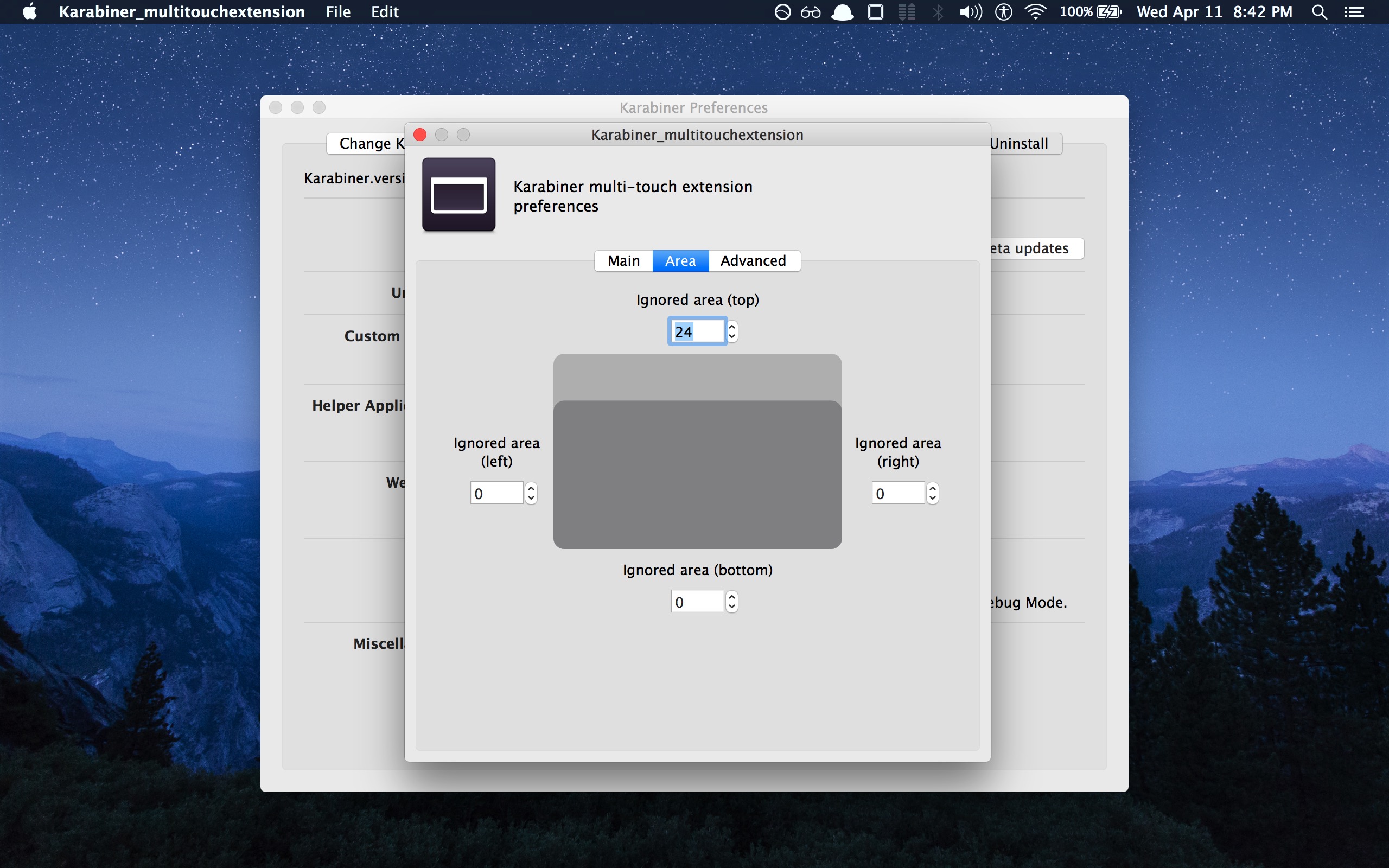Open the File menu
The width and height of the screenshot is (1389, 868).
338,11
